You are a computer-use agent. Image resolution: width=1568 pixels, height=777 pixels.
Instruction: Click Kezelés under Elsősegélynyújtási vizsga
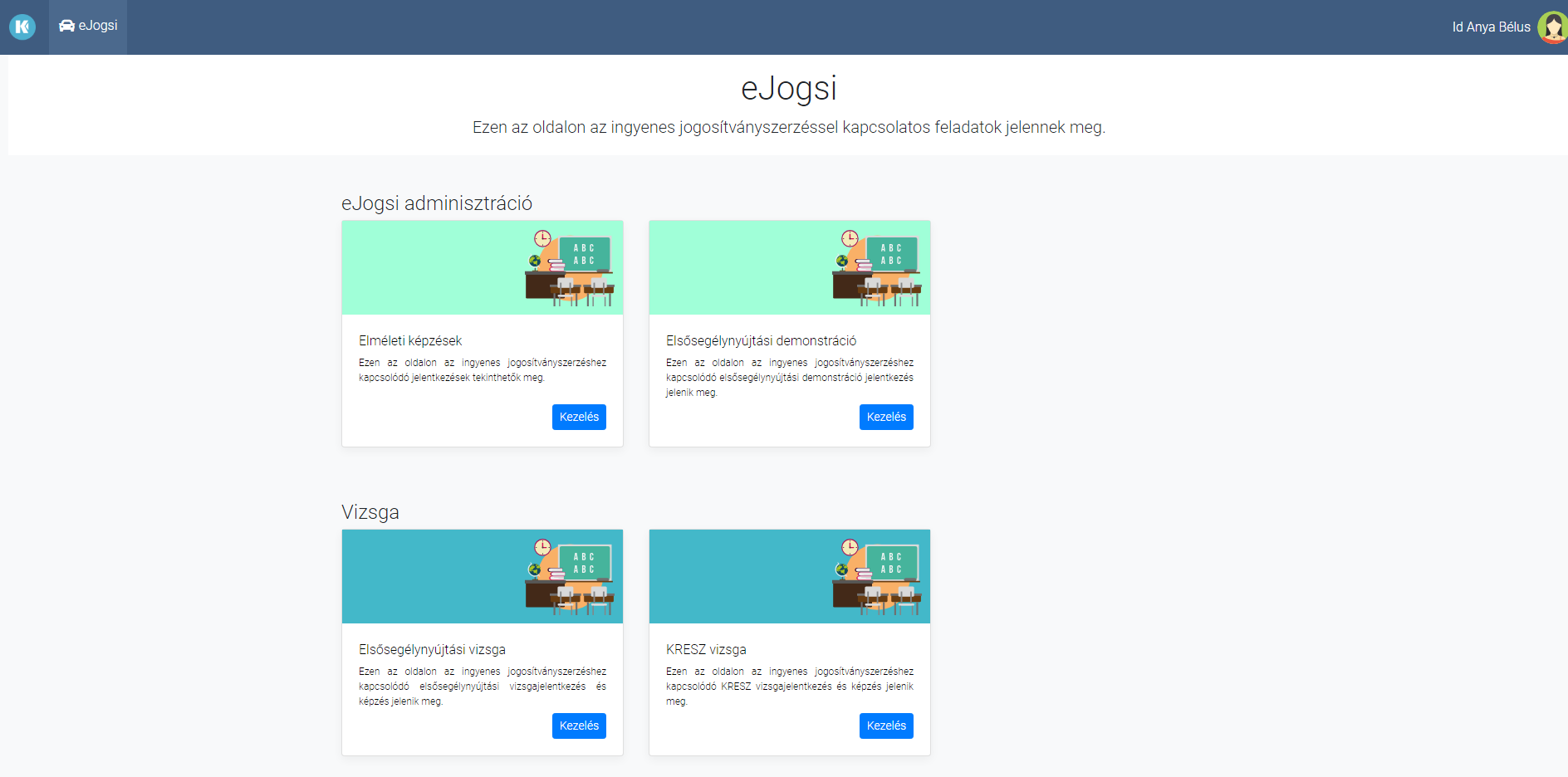579,726
